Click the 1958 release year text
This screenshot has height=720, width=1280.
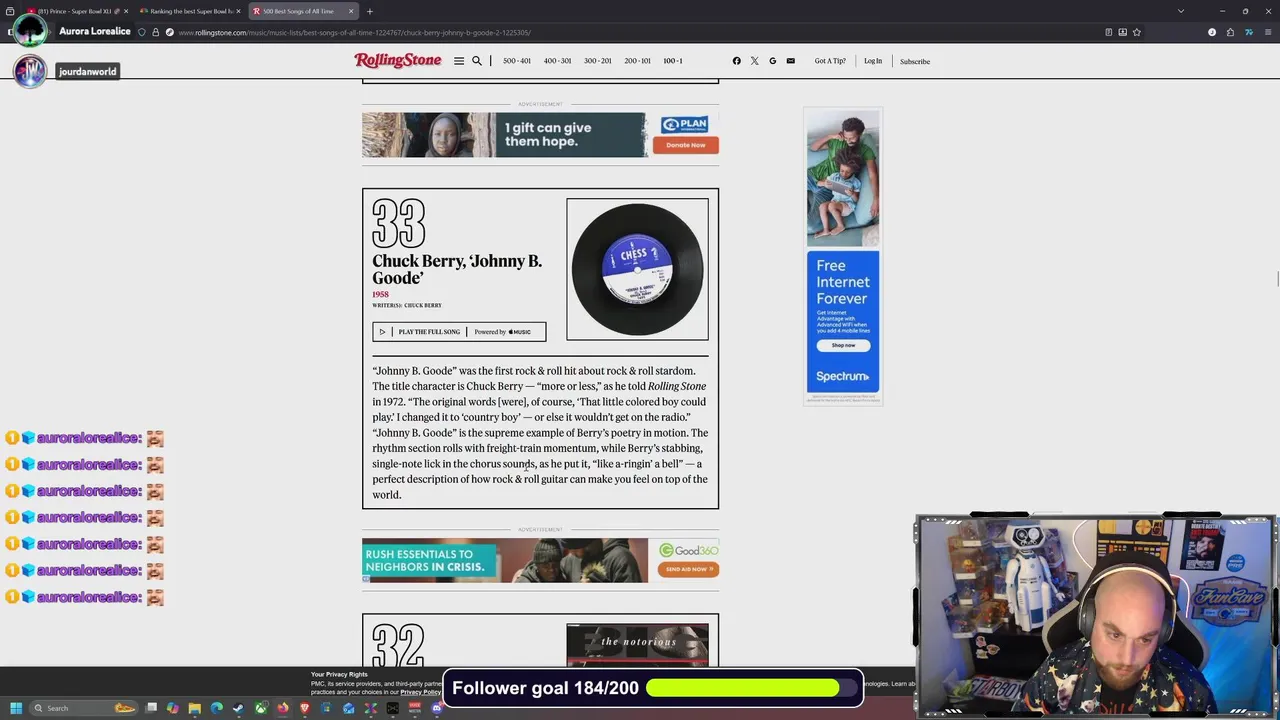[380, 294]
